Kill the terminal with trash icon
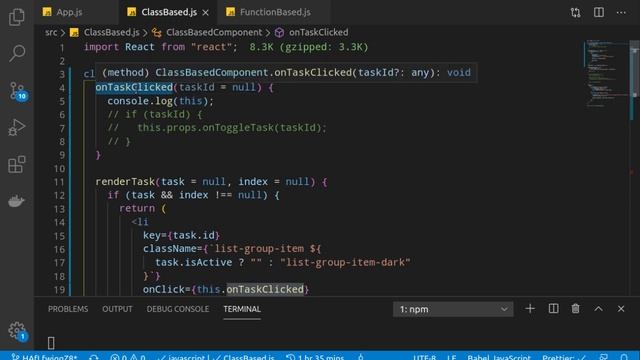Viewport: 640px width, 360px height. click(576, 309)
